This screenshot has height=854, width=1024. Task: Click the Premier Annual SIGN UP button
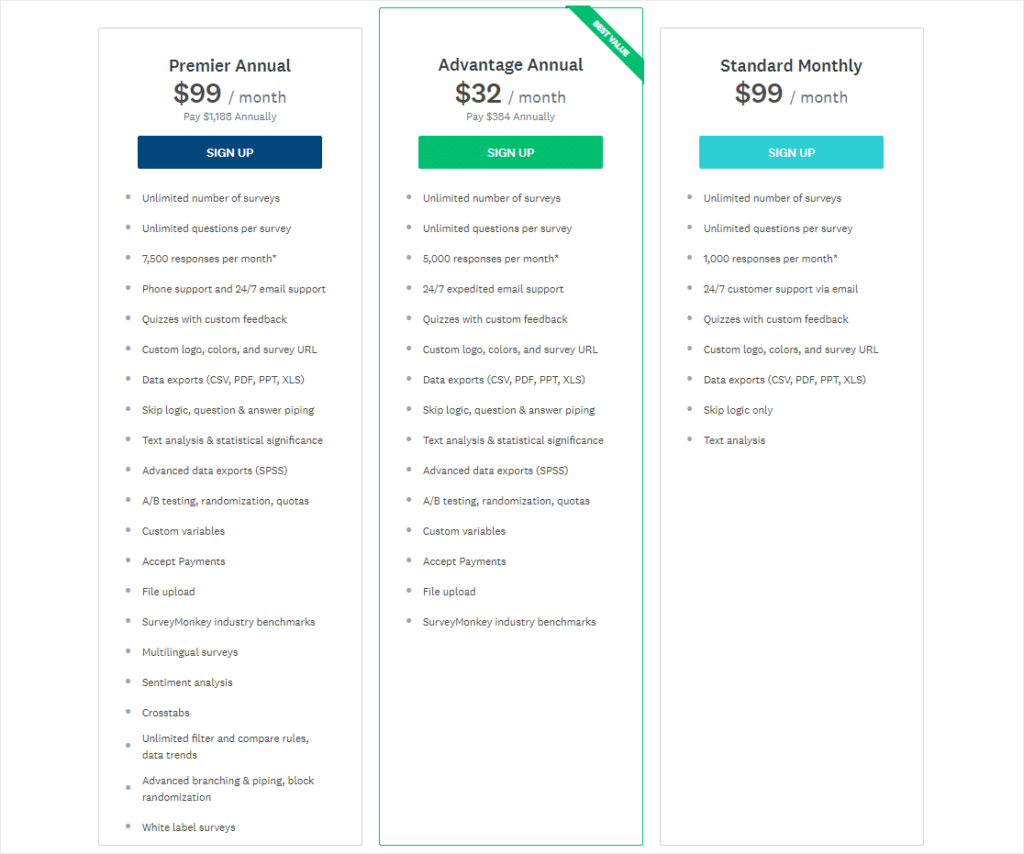[229, 152]
